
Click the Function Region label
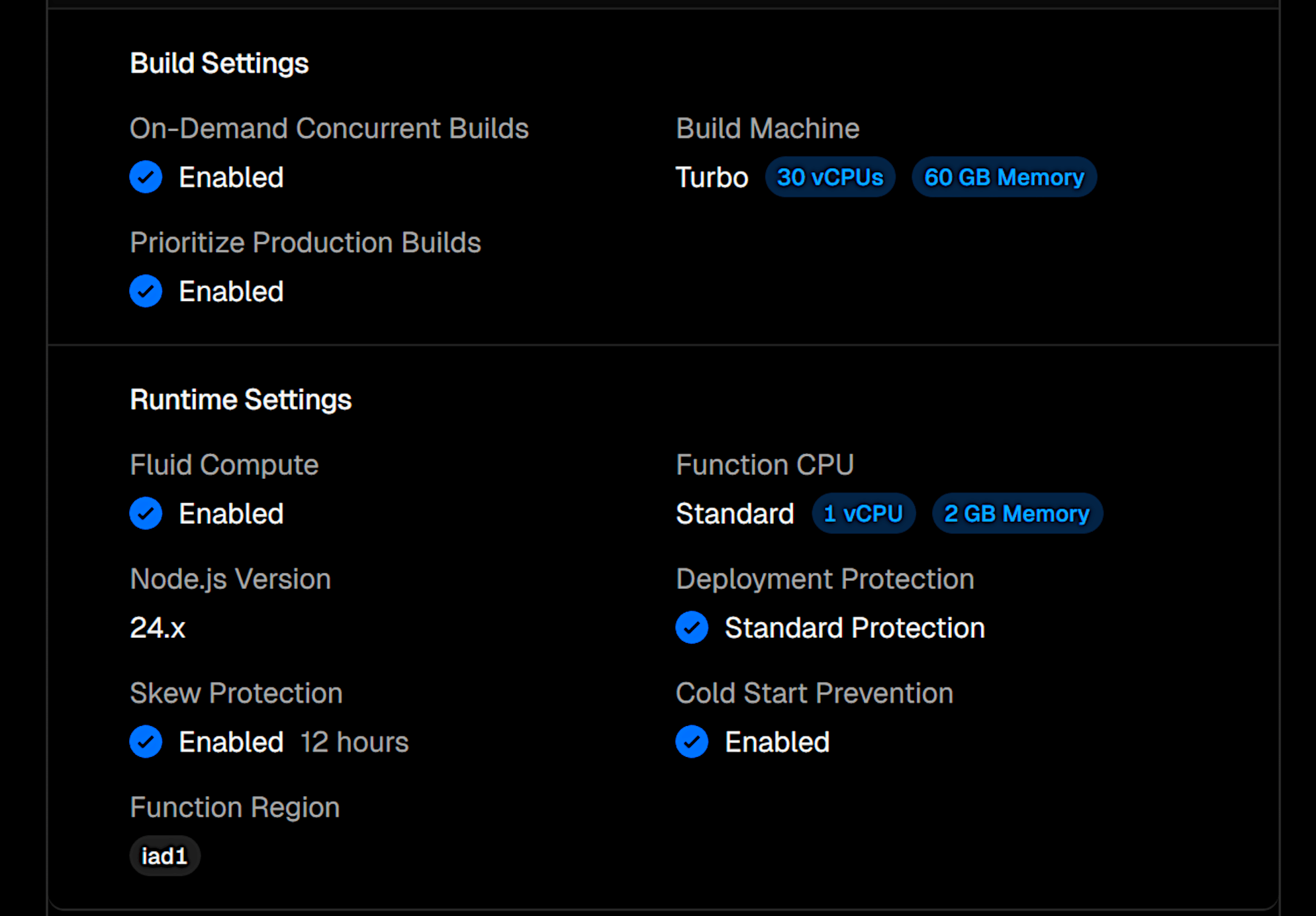[235, 807]
